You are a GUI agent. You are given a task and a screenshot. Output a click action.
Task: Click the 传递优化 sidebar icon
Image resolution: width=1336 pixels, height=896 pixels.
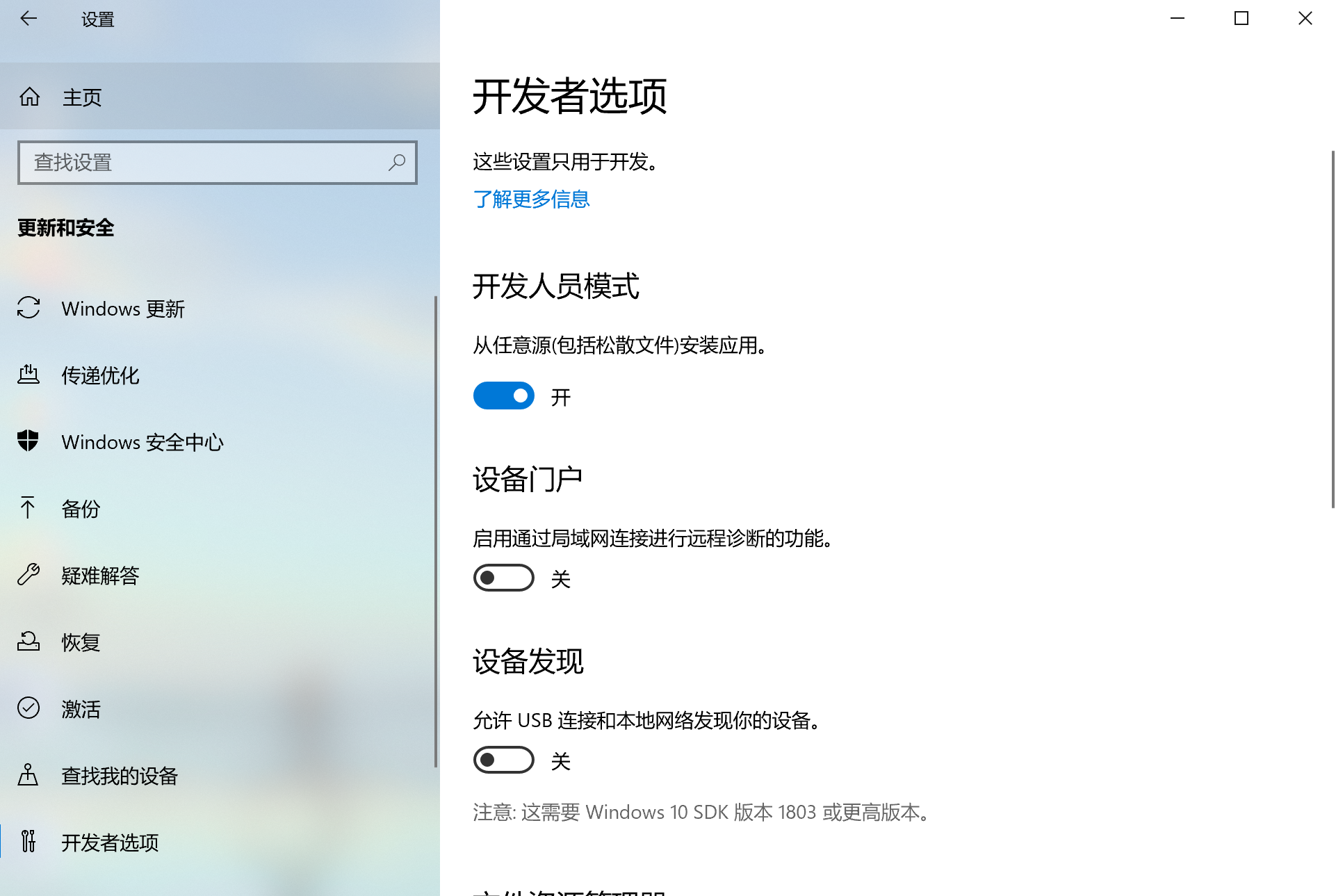28,375
